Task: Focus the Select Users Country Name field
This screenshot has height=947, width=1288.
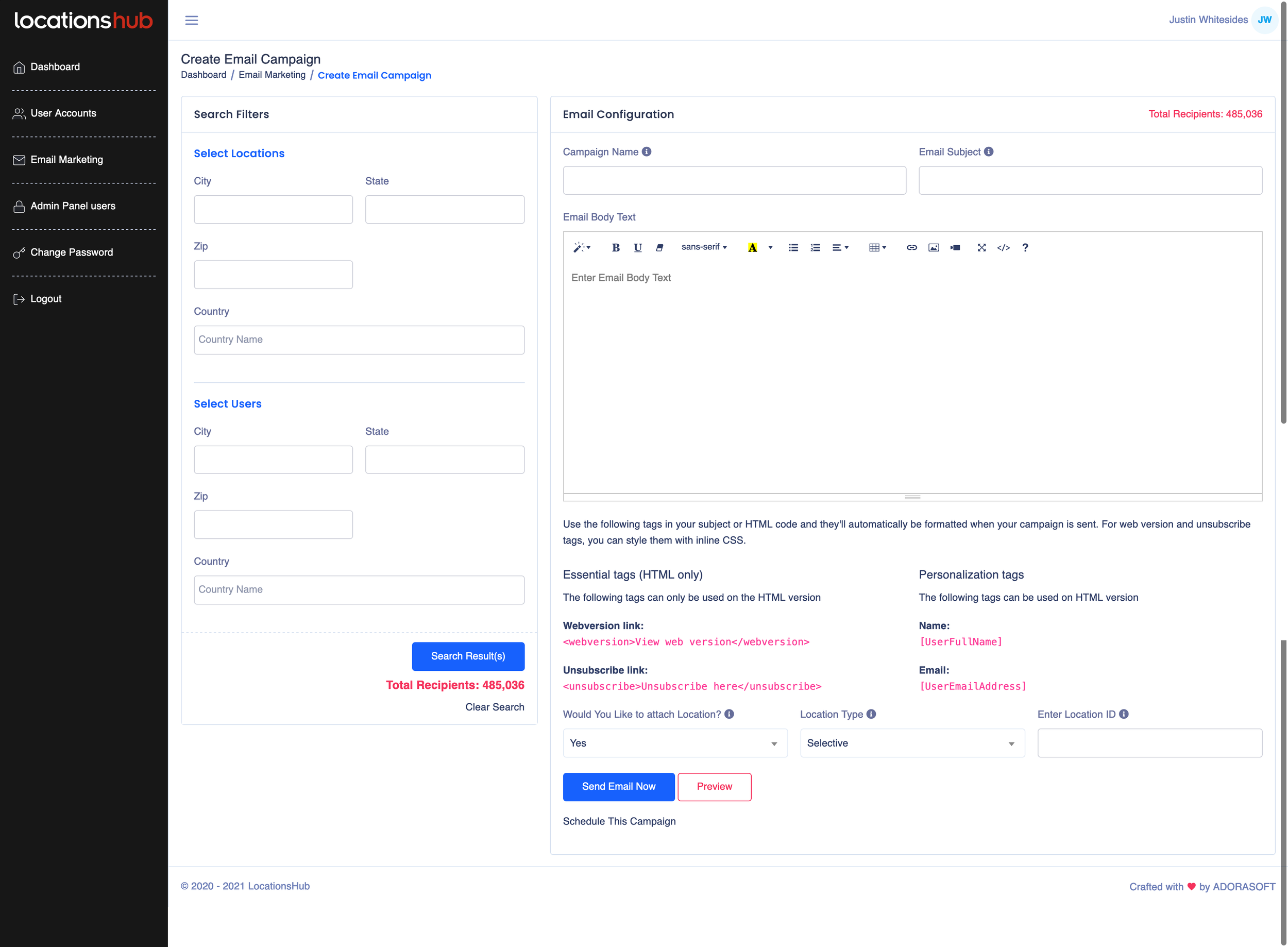Action: coord(359,590)
